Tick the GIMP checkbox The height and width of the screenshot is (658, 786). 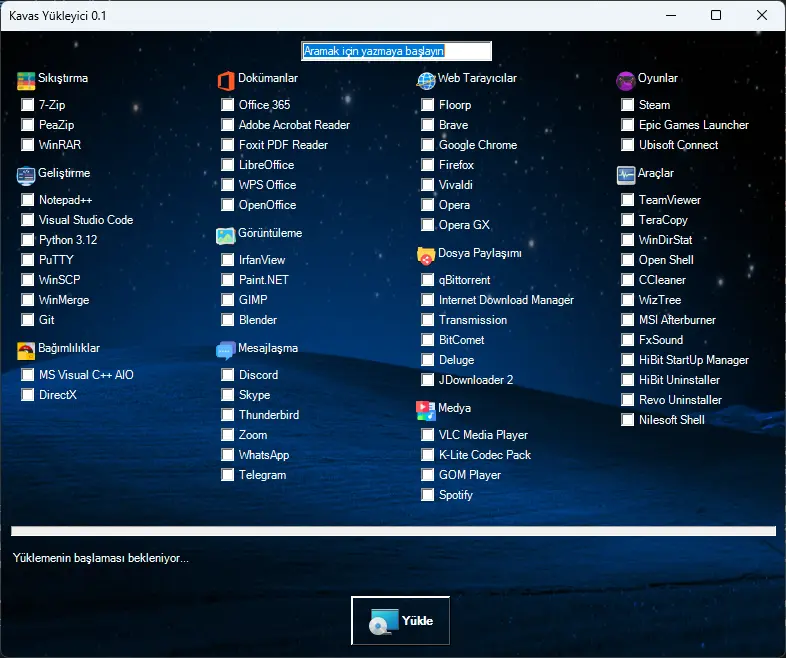click(x=228, y=300)
